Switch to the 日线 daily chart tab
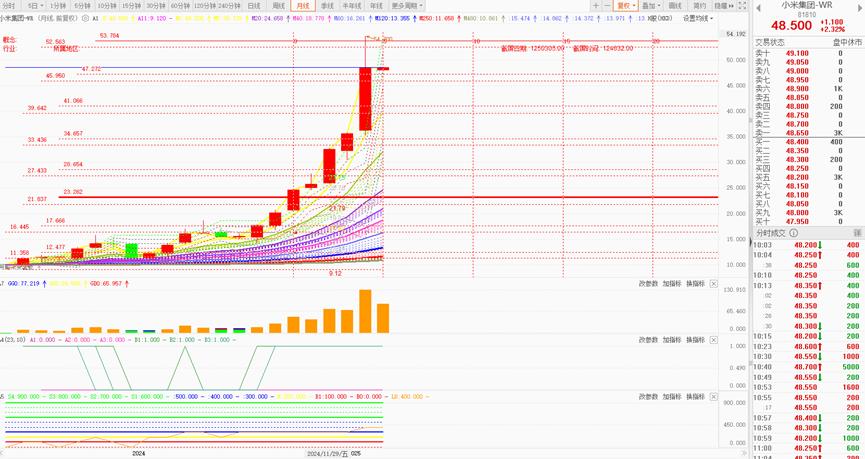Screen dimensions: 865x459 254,5
